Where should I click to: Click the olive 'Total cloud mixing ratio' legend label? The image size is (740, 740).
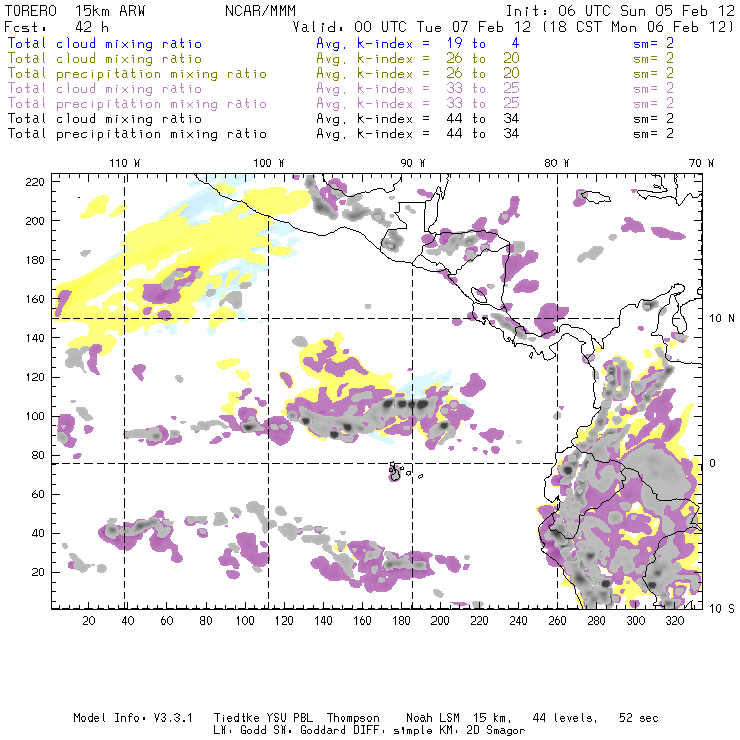point(105,59)
